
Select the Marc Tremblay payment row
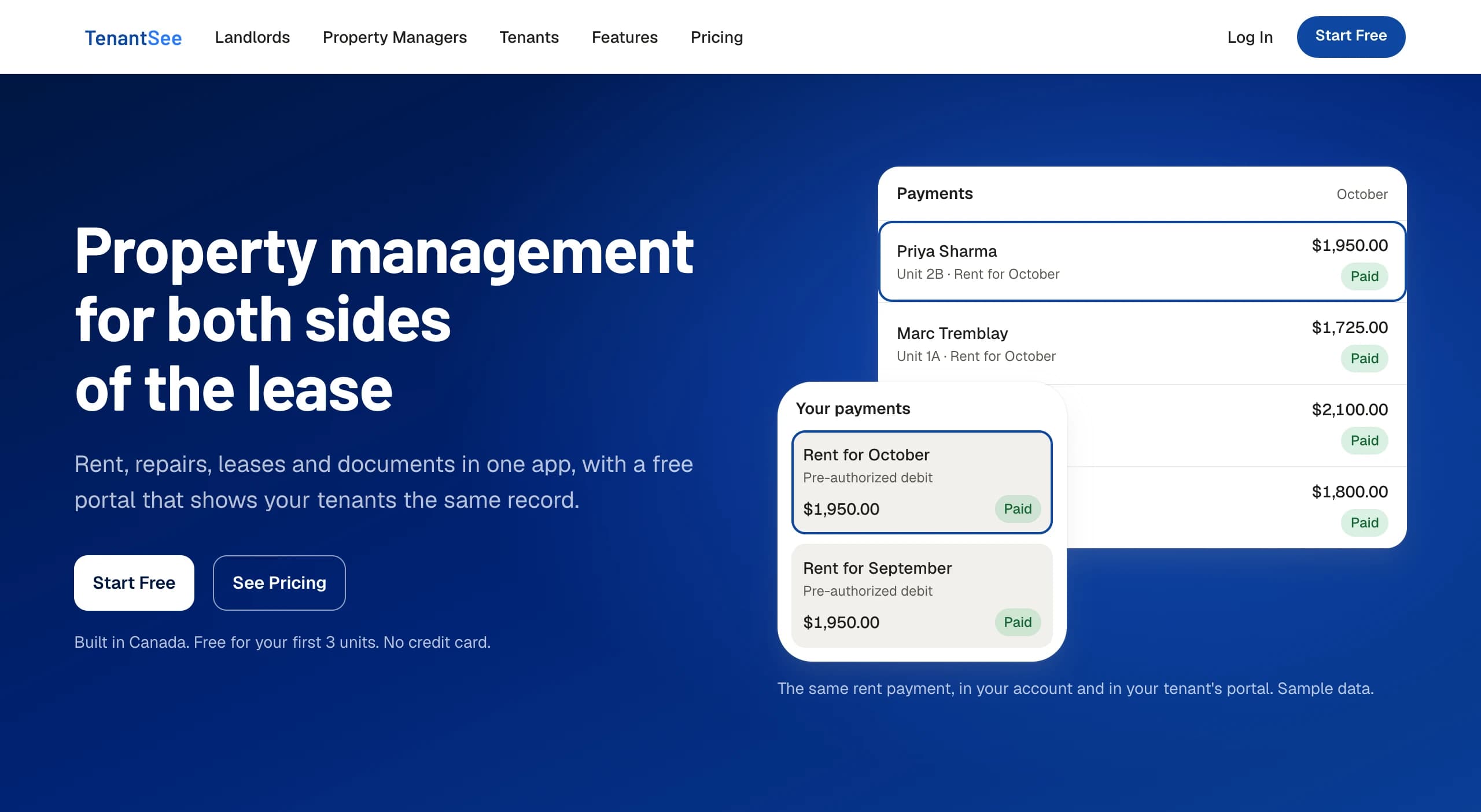[1142, 344]
